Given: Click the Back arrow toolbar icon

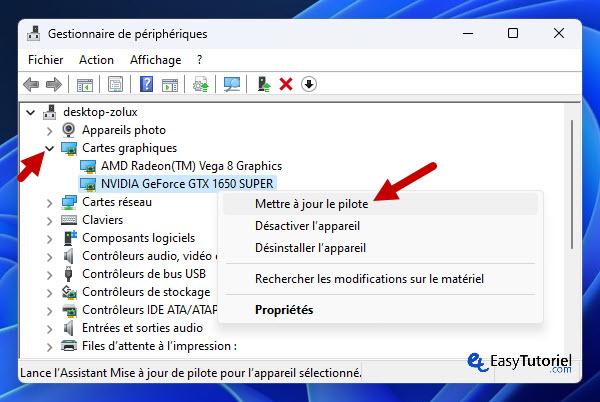Looking at the screenshot, I should tap(31, 84).
